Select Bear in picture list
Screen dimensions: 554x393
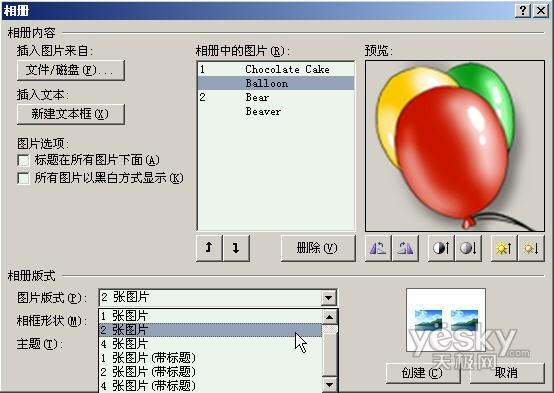276,97
